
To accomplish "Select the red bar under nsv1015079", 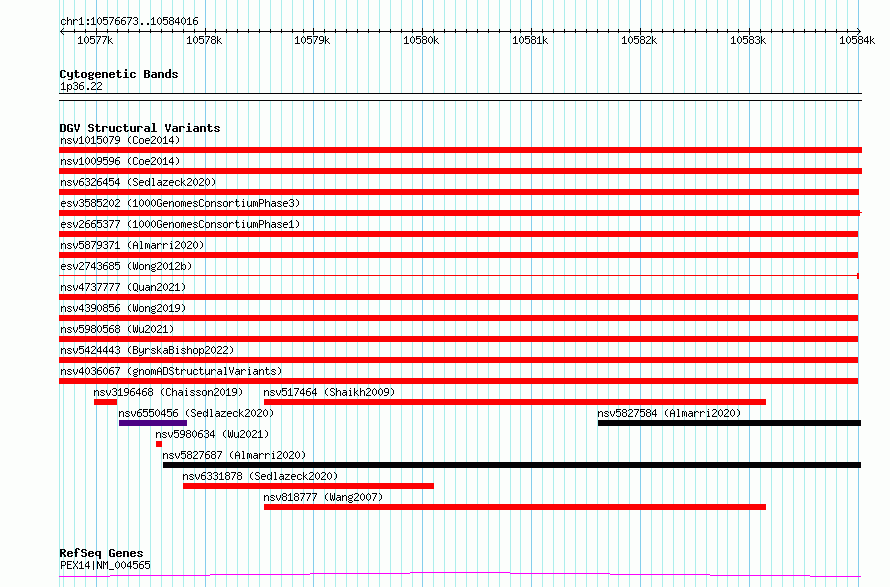I will pyautogui.click(x=460, y=150).
